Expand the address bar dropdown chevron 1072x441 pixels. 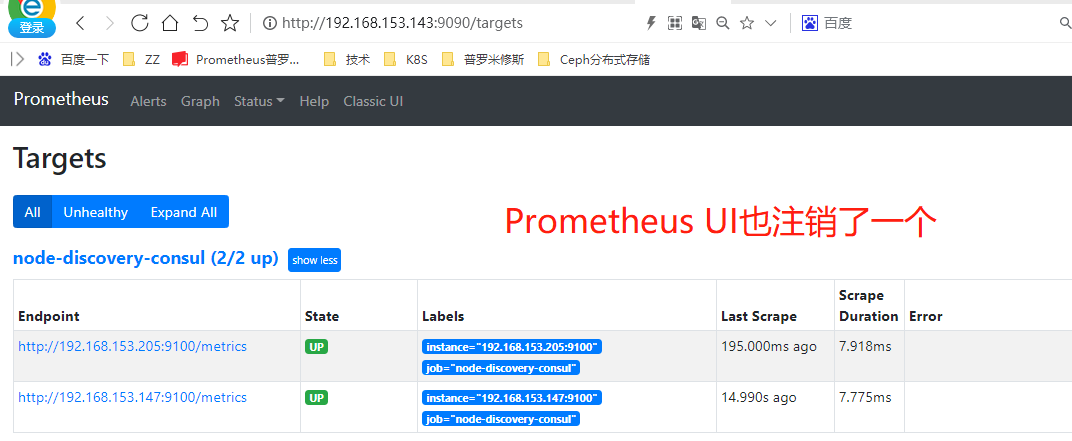[770, 23]
